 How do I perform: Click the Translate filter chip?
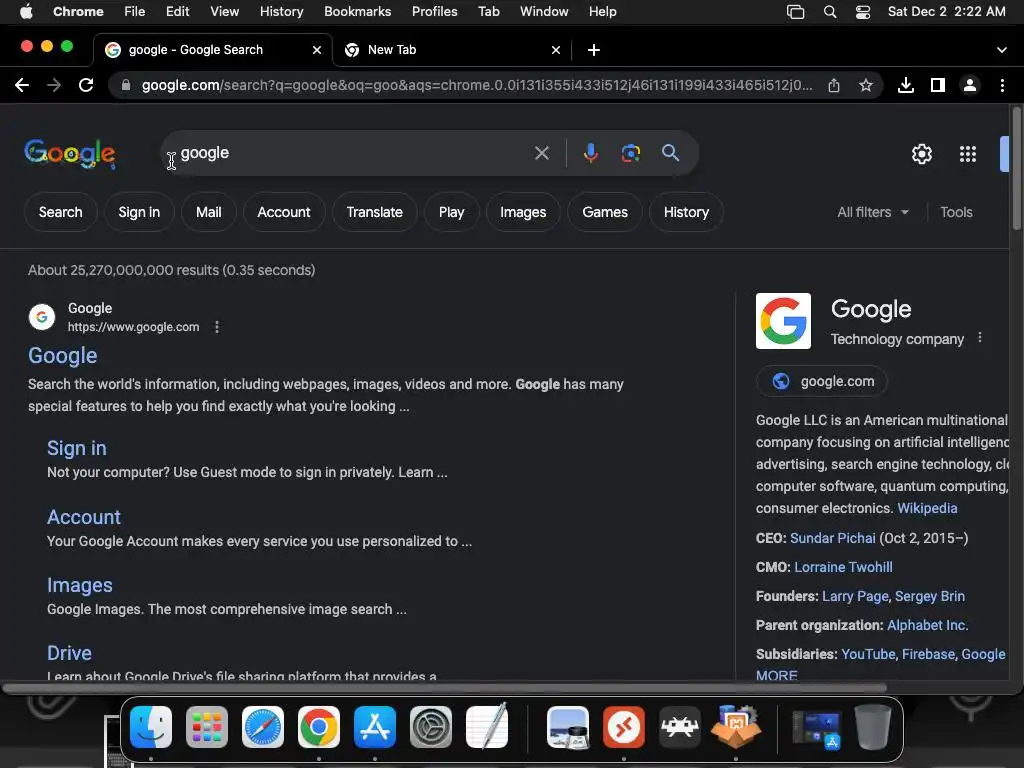point(374,212)
